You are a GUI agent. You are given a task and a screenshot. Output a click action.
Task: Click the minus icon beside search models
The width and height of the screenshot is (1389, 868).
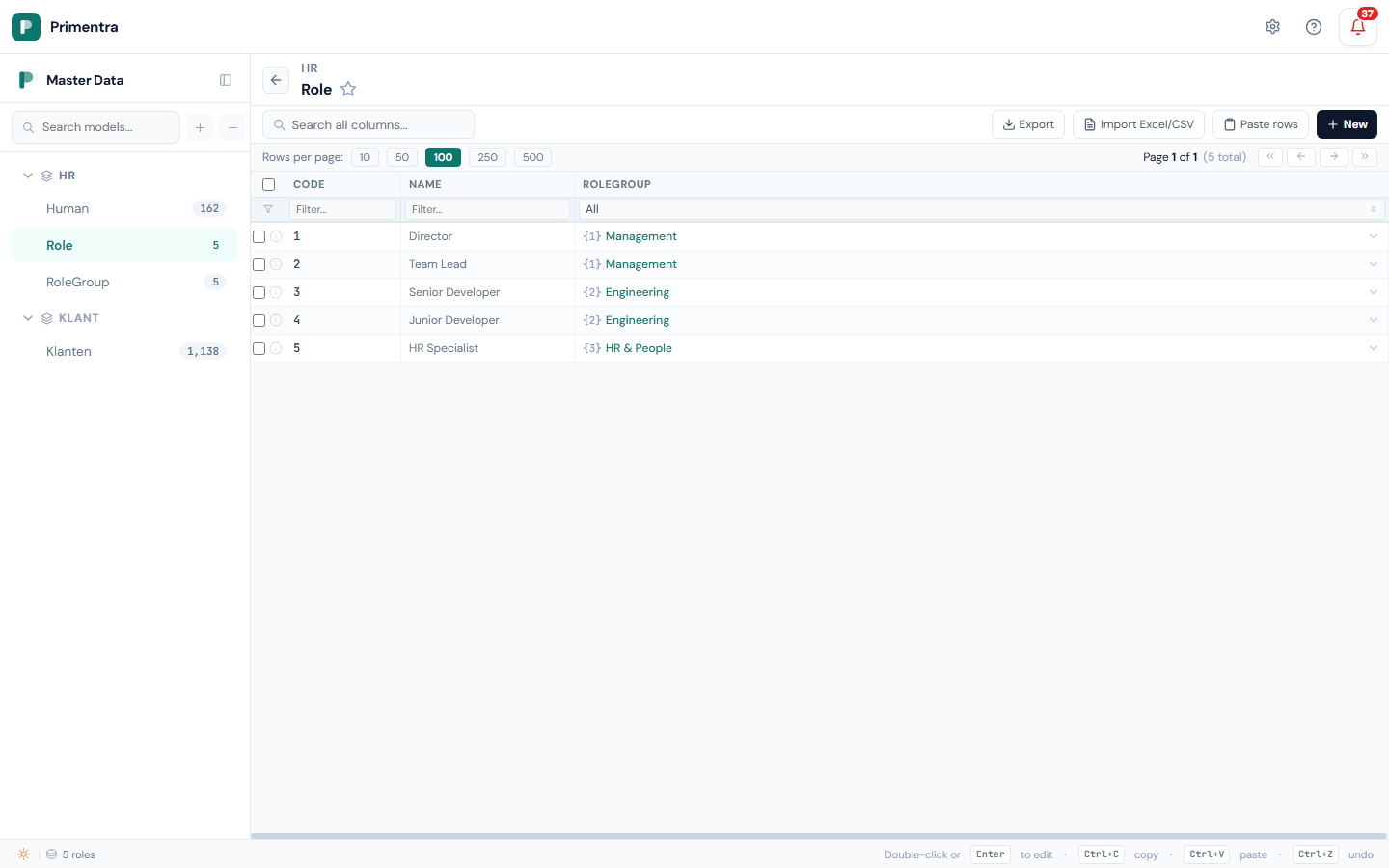point(232,127)
